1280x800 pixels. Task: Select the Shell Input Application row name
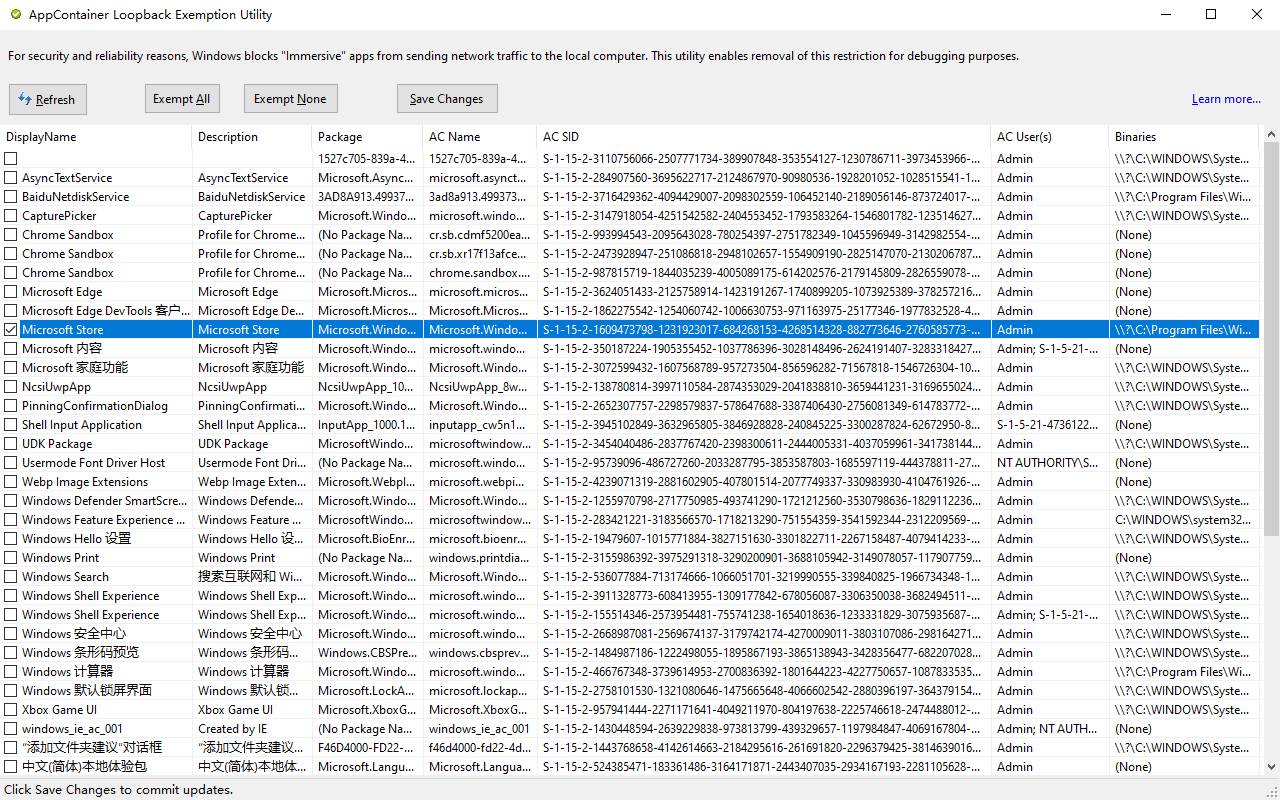pos(82,424)
